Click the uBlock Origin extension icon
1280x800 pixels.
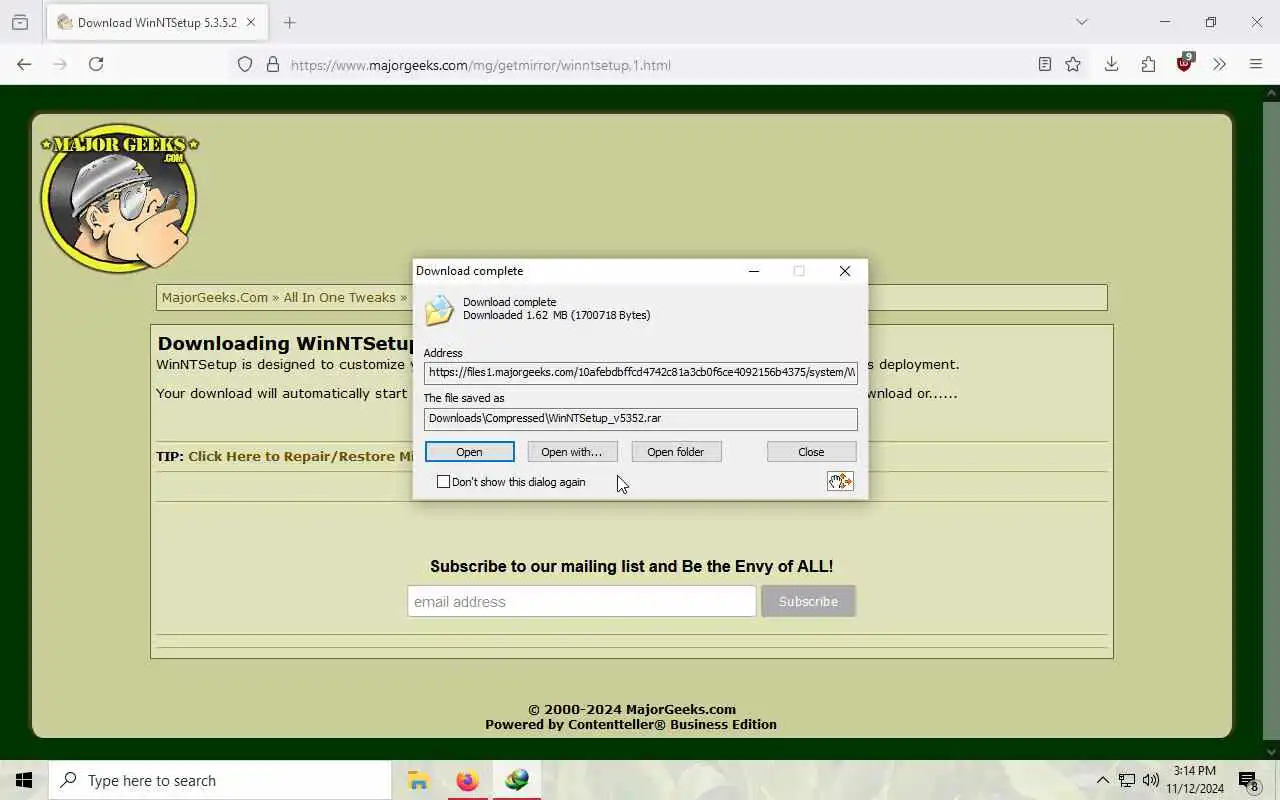pyautogui.click(x=1184, y=63)
